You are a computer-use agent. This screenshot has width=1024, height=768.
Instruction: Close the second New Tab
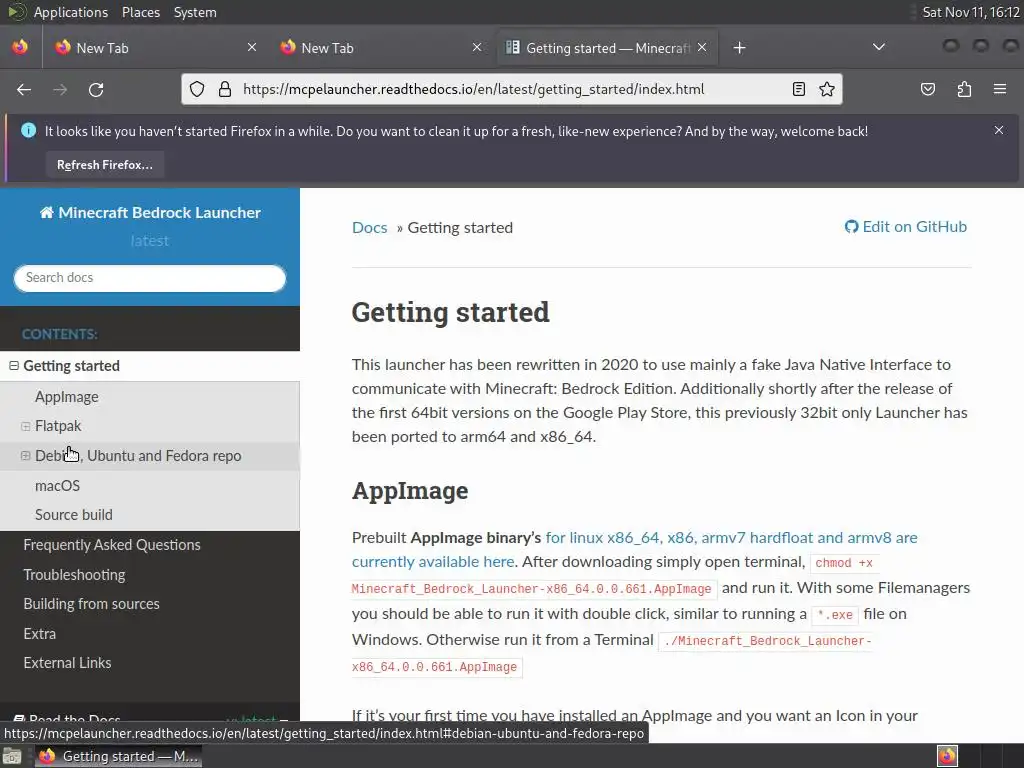pyautogui.click(x=477, y=47)
